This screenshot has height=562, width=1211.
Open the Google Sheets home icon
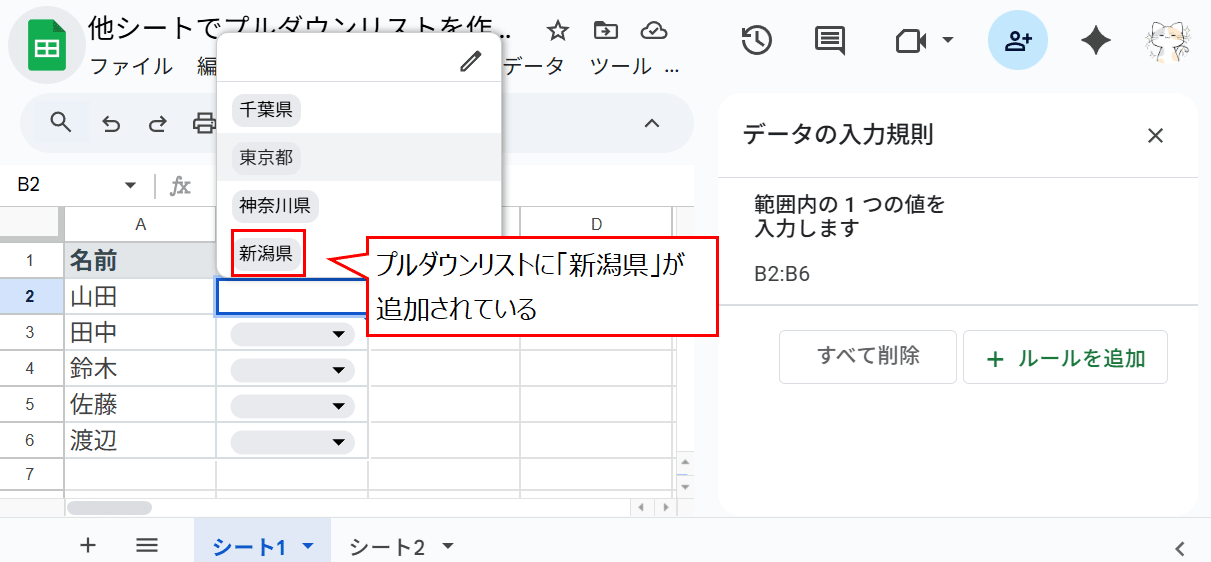point(46,46)
